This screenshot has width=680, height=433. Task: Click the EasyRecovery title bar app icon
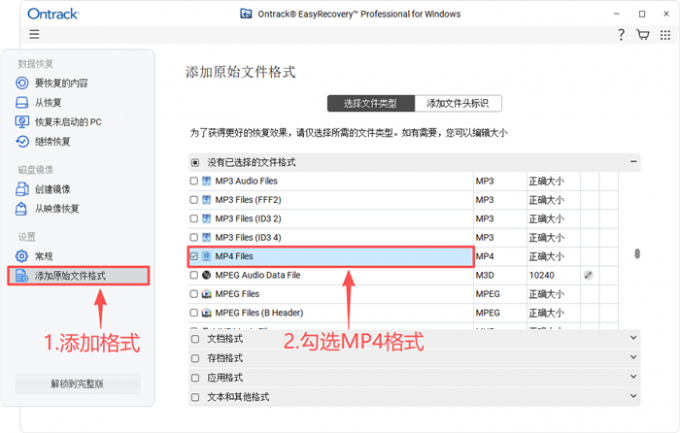click(x=246, y=14)
